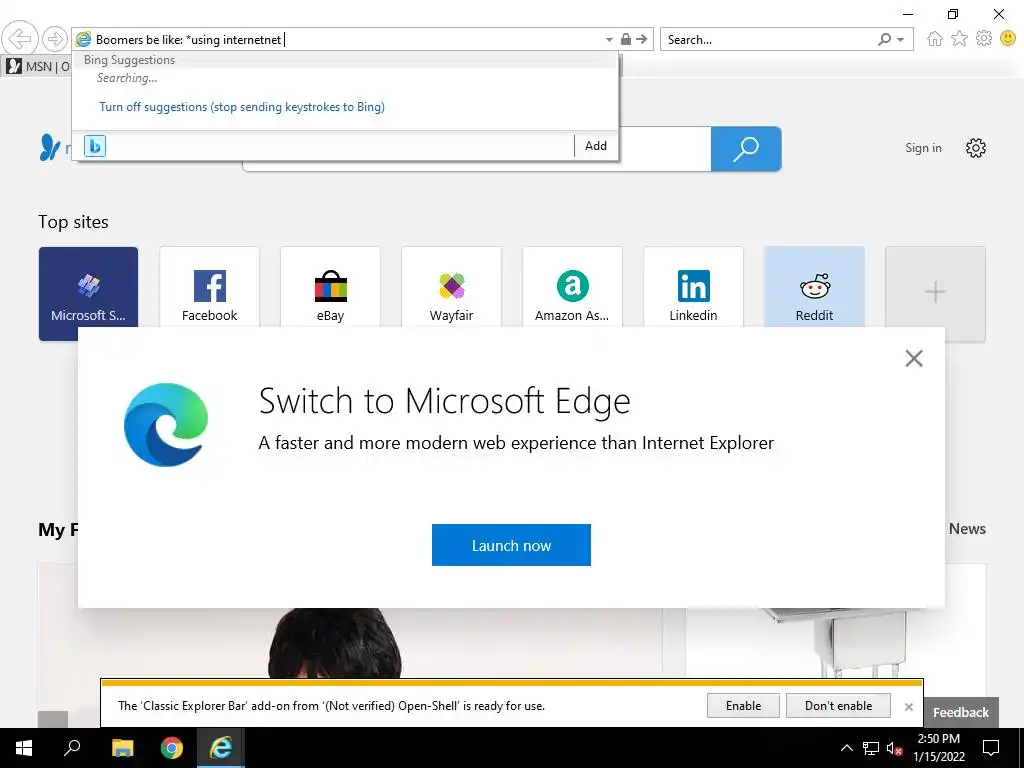Open MSN page settings gear
1024x768 pixels.
pos(976,148)
